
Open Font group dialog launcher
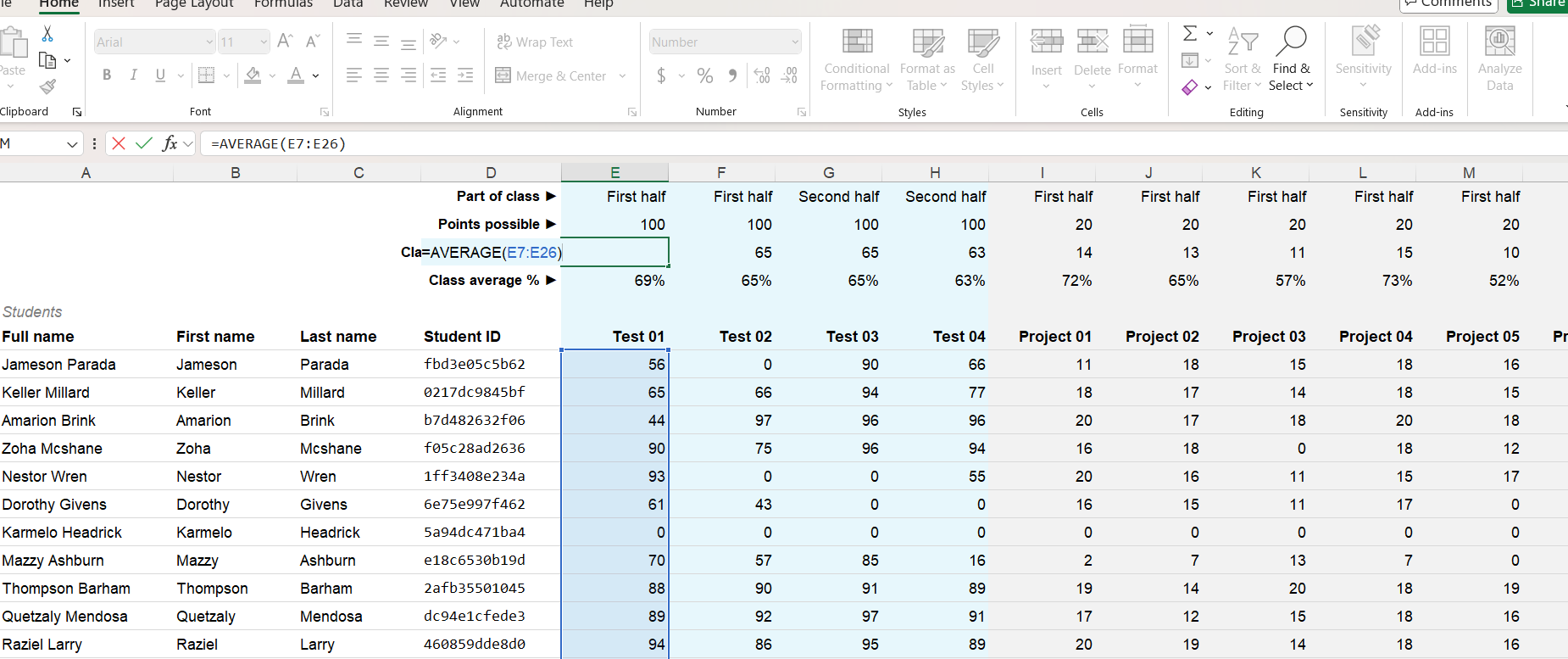coord(324,112)
